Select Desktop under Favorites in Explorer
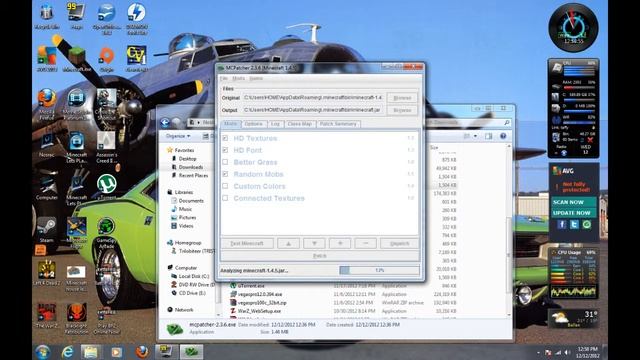The width and height of the screenshot is (640, 360). pos(187,159)
